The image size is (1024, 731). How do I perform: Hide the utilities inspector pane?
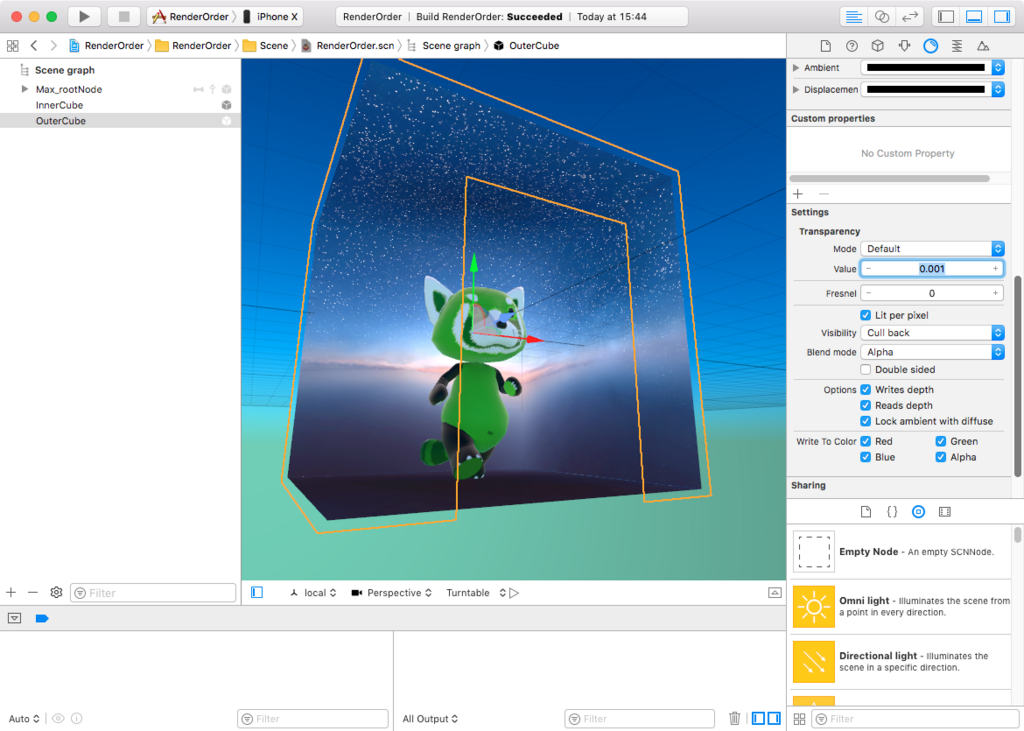click(x=1002, y=17)
